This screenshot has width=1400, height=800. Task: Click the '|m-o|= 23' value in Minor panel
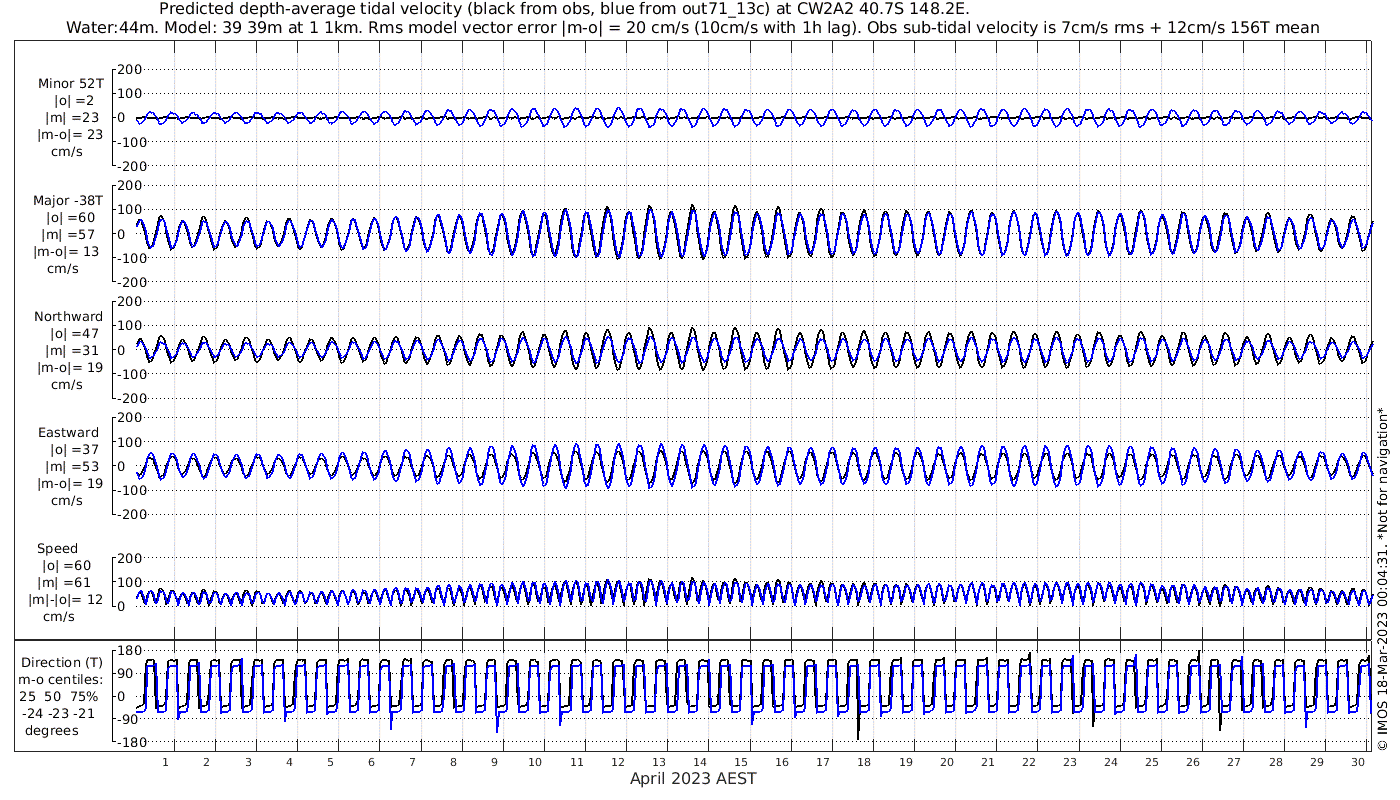click(70, 135)
